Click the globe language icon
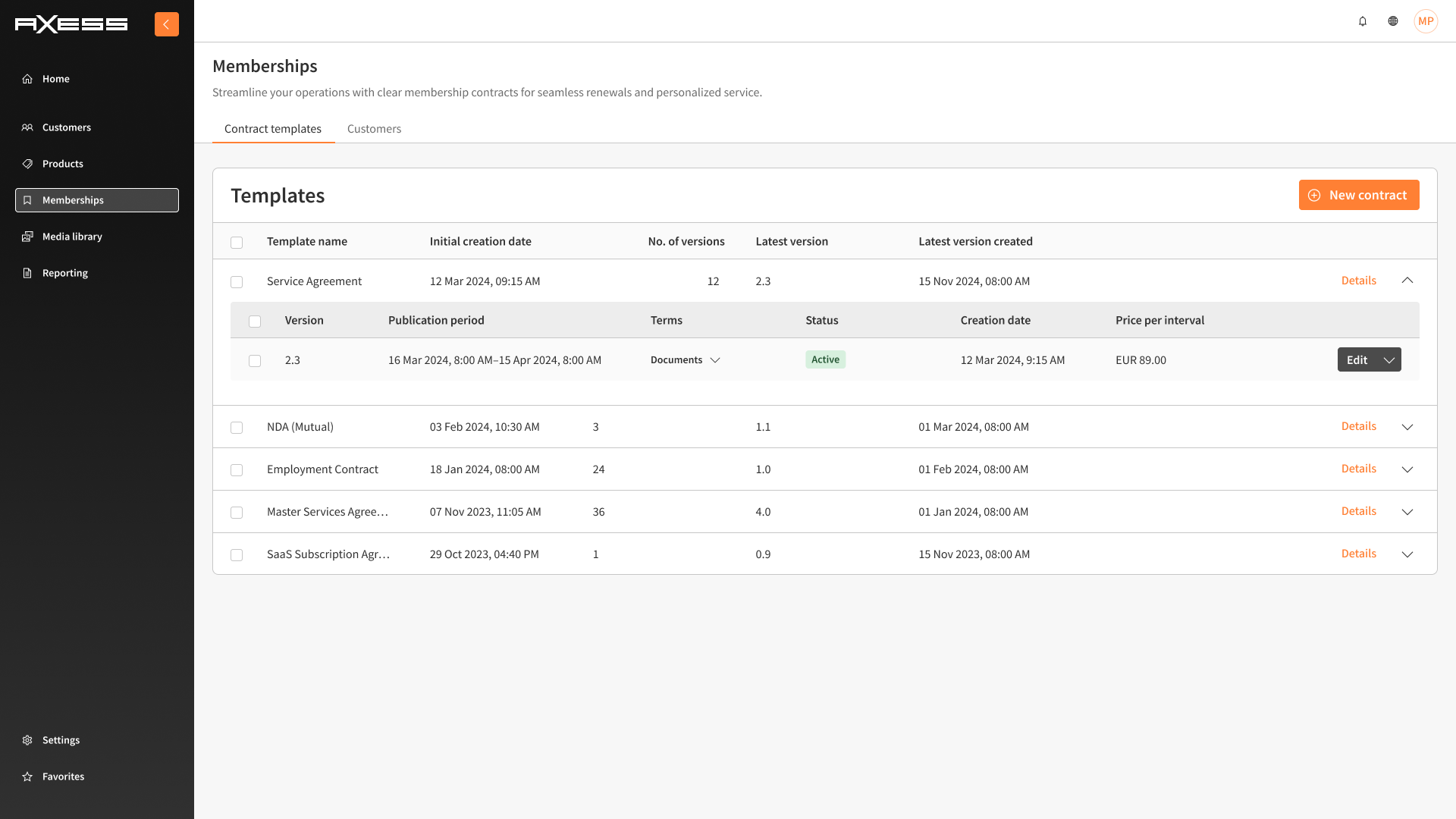Image resolution: width=1456 pixels, height=819 pixels. (1393, 21)
